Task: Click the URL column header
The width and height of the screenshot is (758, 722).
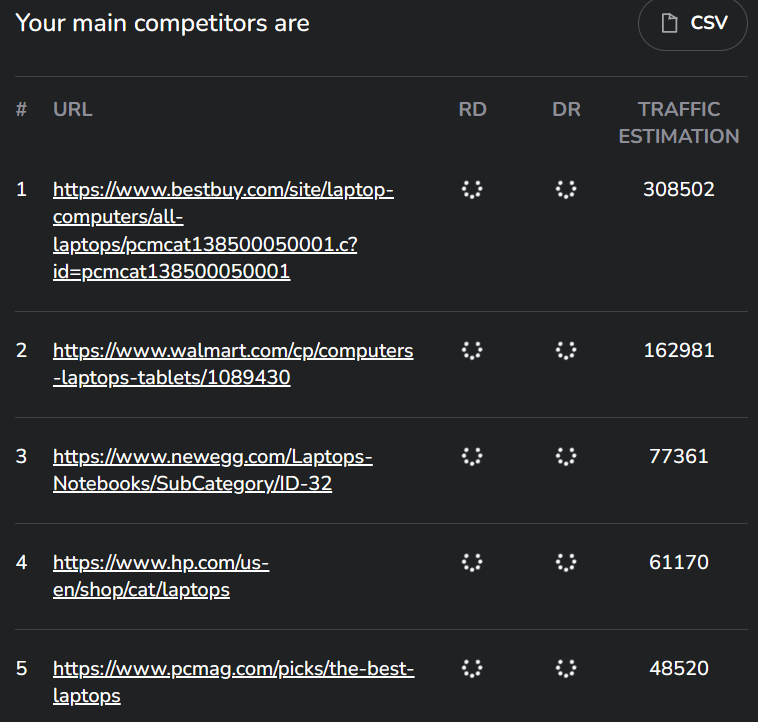Action: tap(73, 109)
